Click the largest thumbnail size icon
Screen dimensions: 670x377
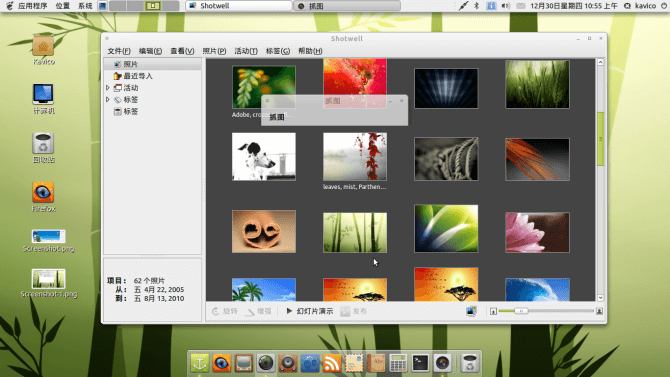(599, 311)
